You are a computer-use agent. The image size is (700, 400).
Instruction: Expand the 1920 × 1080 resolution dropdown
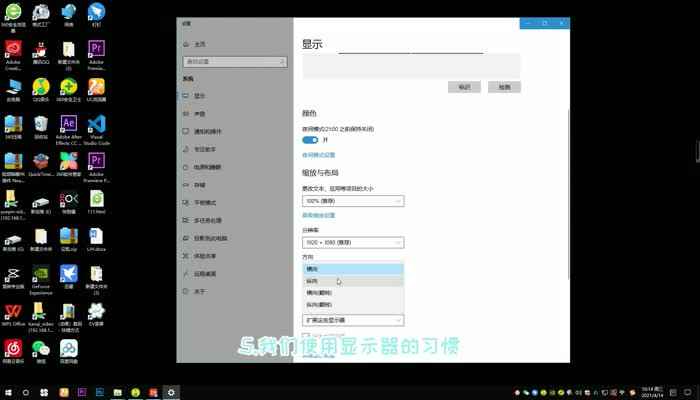pos(353,242)
